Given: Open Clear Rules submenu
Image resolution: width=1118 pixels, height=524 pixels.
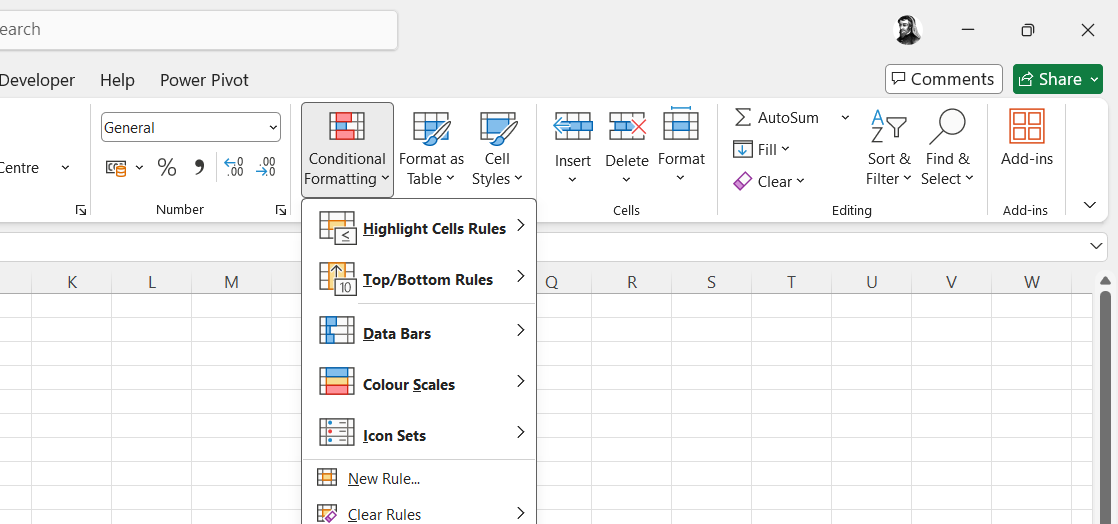Looking at the screenshot, I should click(419, 514).
